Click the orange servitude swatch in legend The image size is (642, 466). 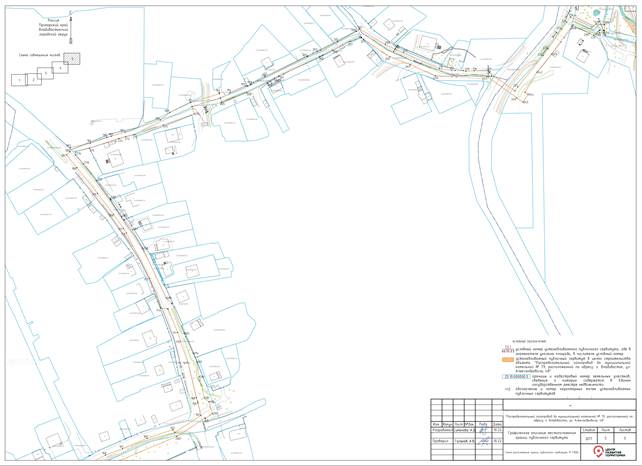[x=508, y=360]
